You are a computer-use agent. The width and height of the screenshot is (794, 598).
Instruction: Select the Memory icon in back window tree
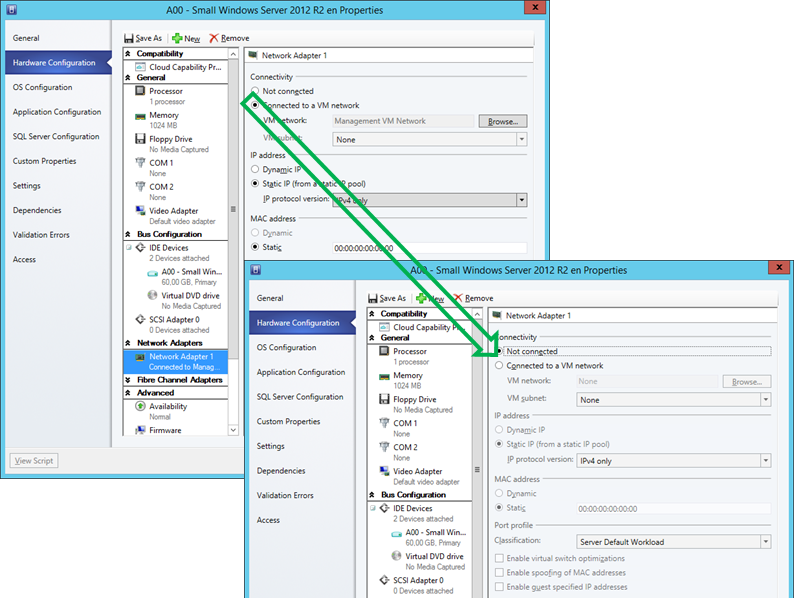[140, 116]
